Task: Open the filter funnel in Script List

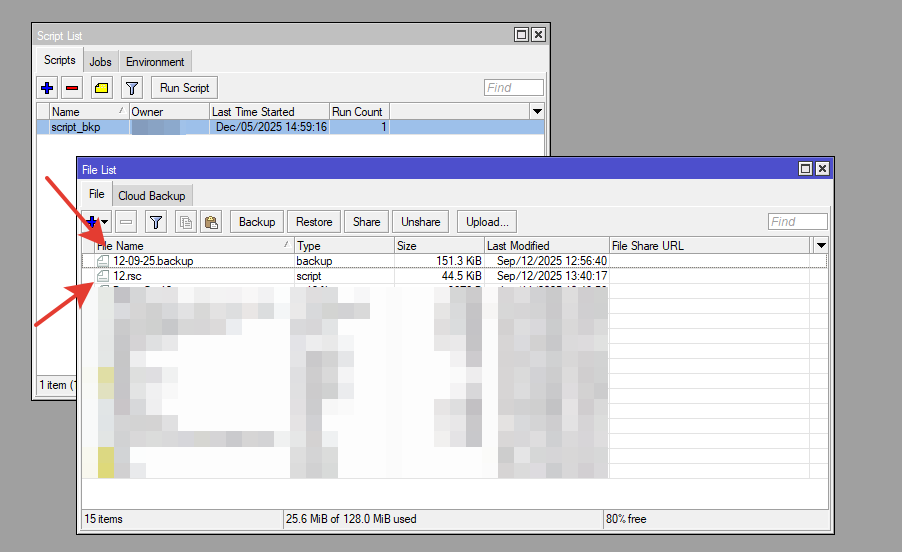Action: (x=132, y=88)
